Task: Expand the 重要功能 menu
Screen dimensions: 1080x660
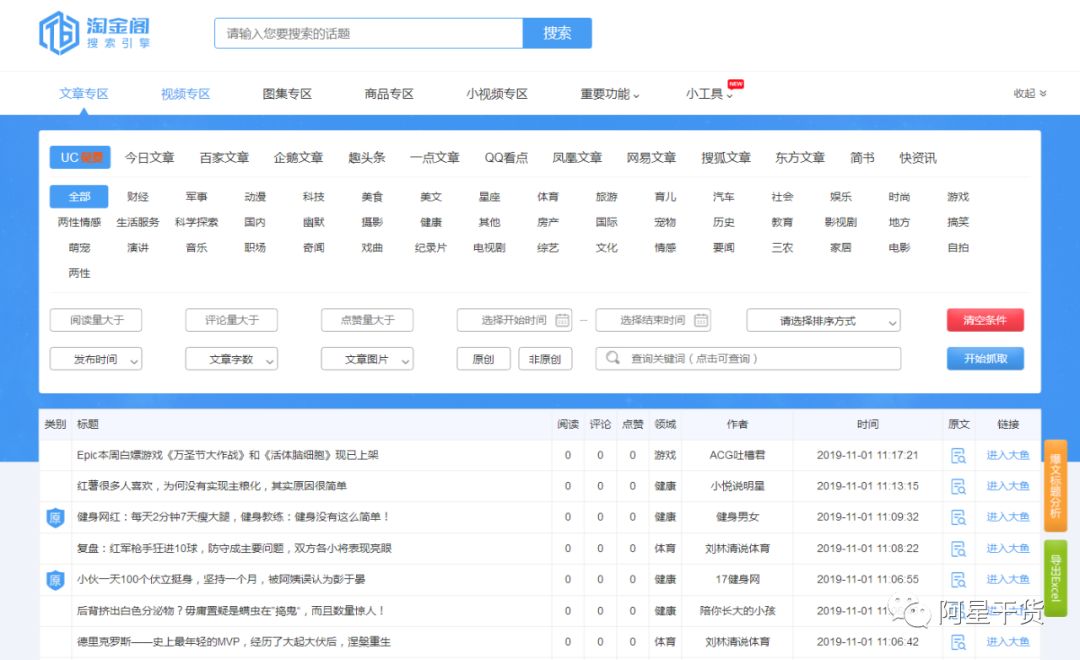Action: coord(610,94)
